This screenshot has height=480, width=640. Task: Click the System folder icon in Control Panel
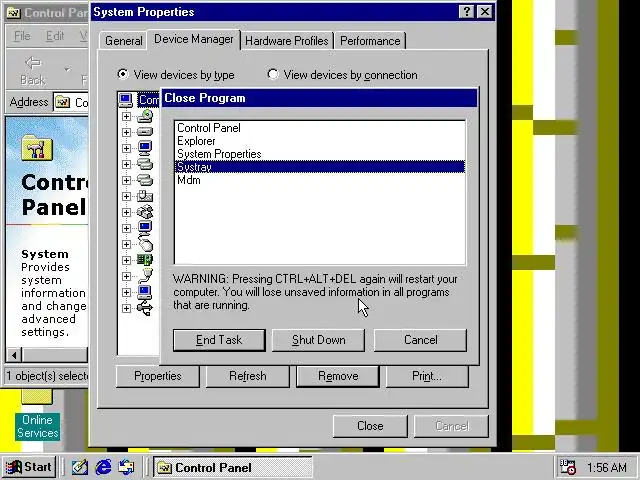[37, 148]
